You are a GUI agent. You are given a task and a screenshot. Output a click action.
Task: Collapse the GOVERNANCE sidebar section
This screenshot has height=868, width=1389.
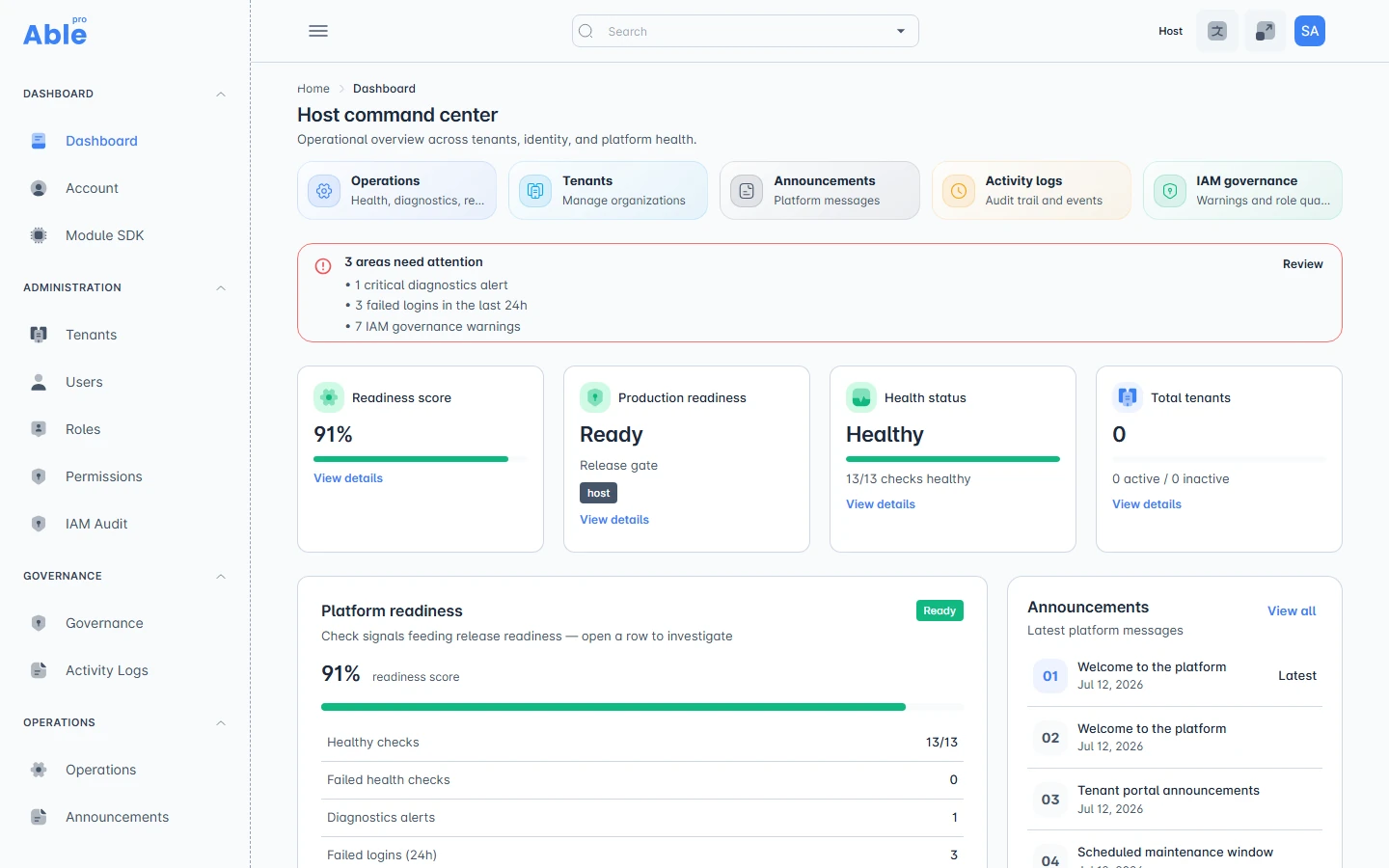(x=221, y=577)
